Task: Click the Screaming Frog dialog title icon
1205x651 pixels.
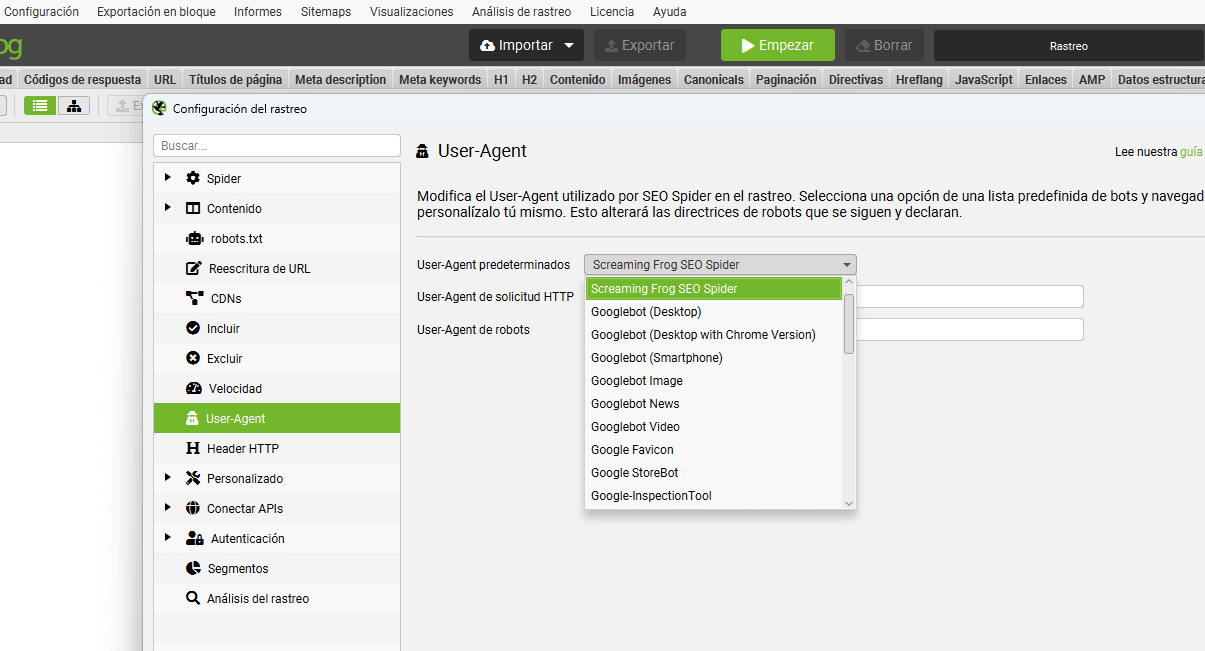Action: [x=159, y=108]
